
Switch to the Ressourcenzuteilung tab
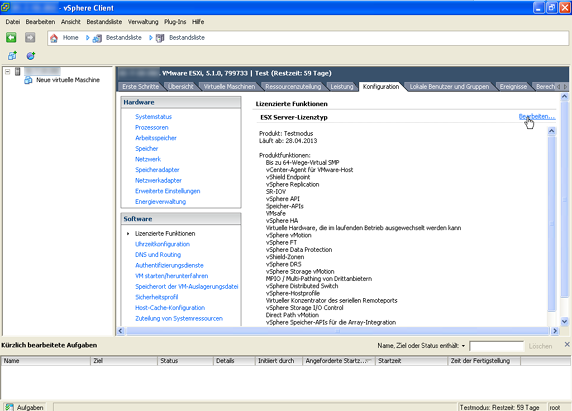coord(293,87)
